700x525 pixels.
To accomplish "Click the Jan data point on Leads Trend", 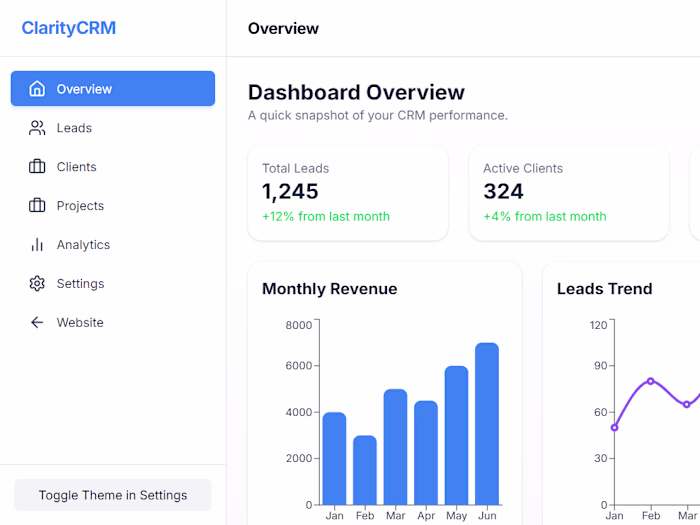I will pos(614,428).
